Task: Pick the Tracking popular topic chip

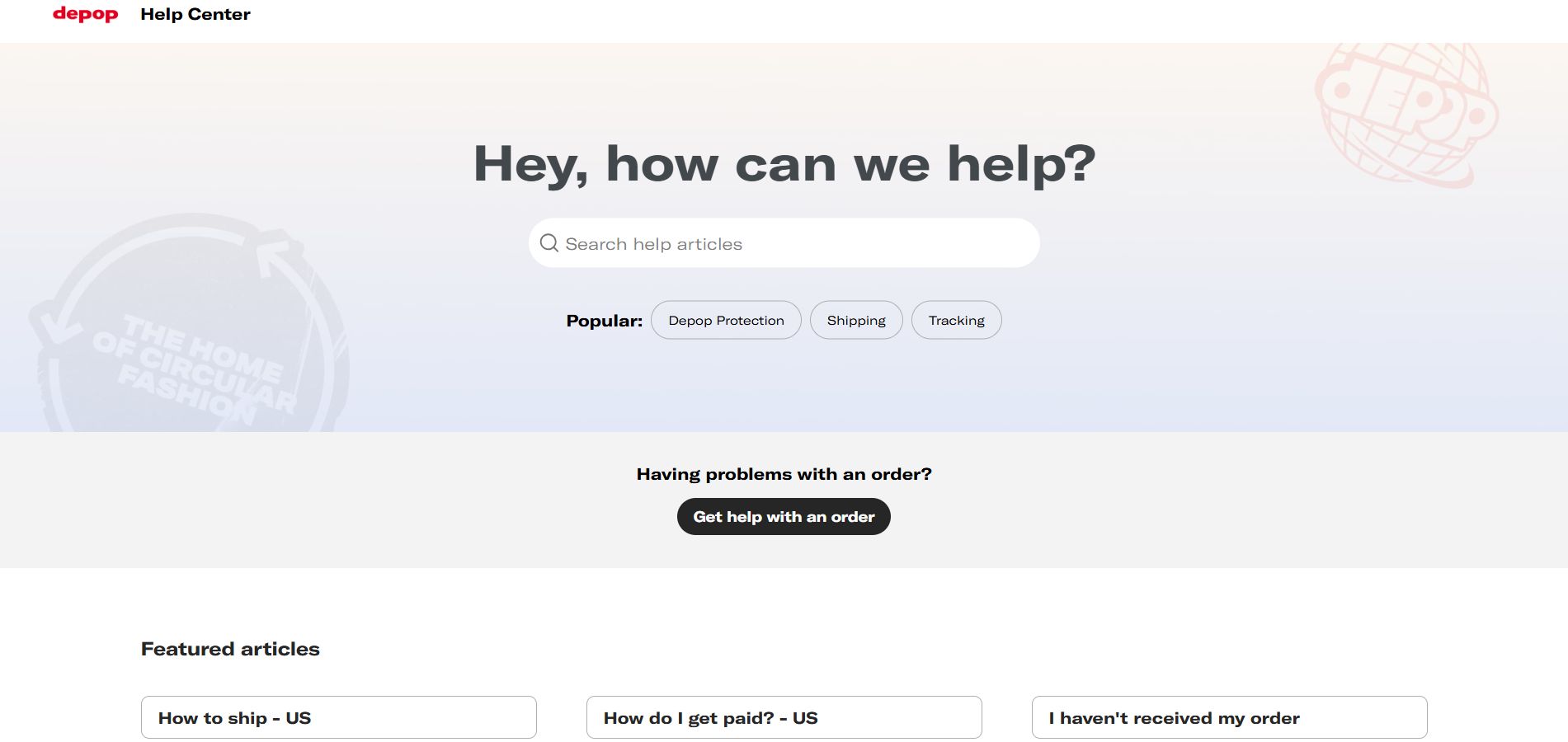Action: tap(956, 320)
